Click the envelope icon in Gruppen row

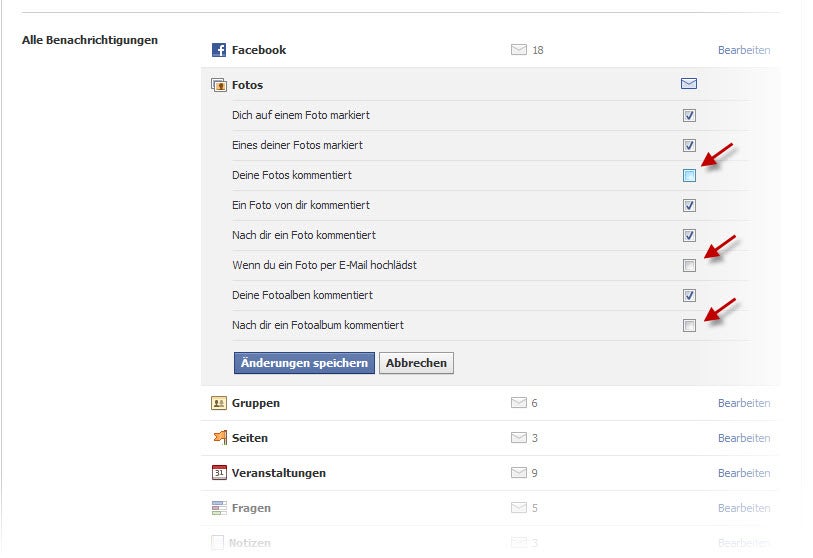(518, 403)
